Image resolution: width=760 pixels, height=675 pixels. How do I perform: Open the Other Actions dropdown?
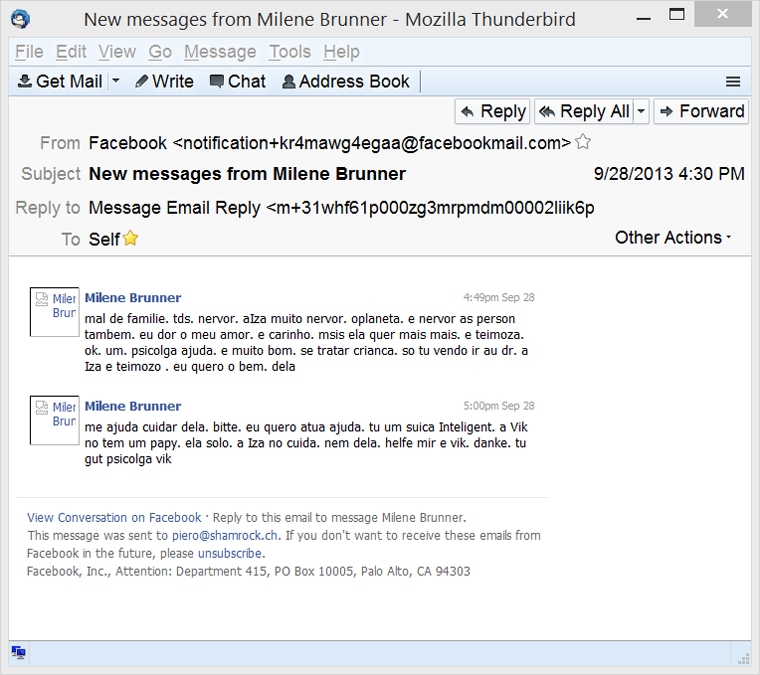pyautogui.click(x=673, y=238)
